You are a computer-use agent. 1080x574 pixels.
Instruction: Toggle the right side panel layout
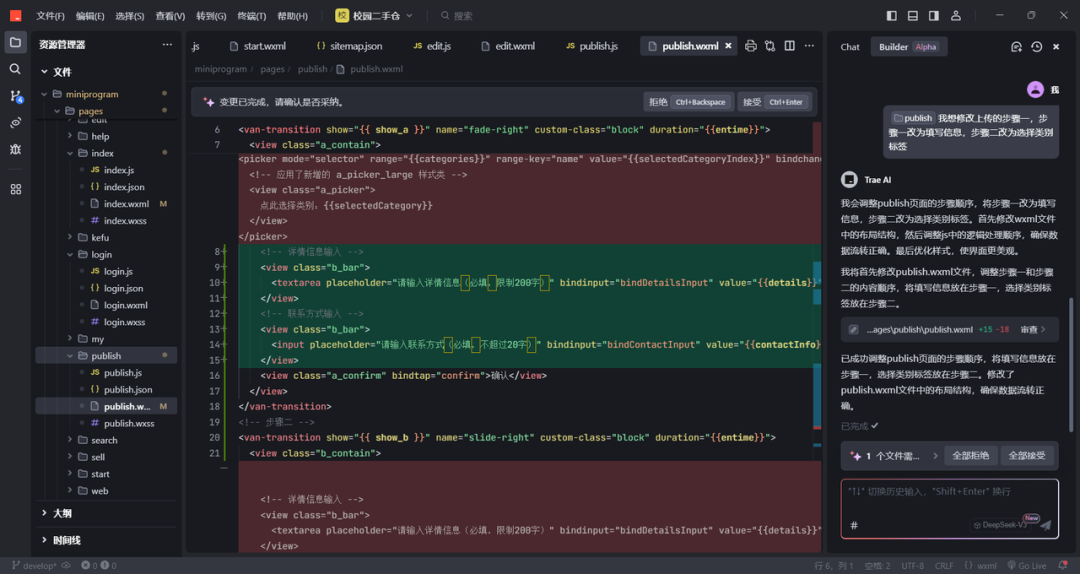point(933,16)
